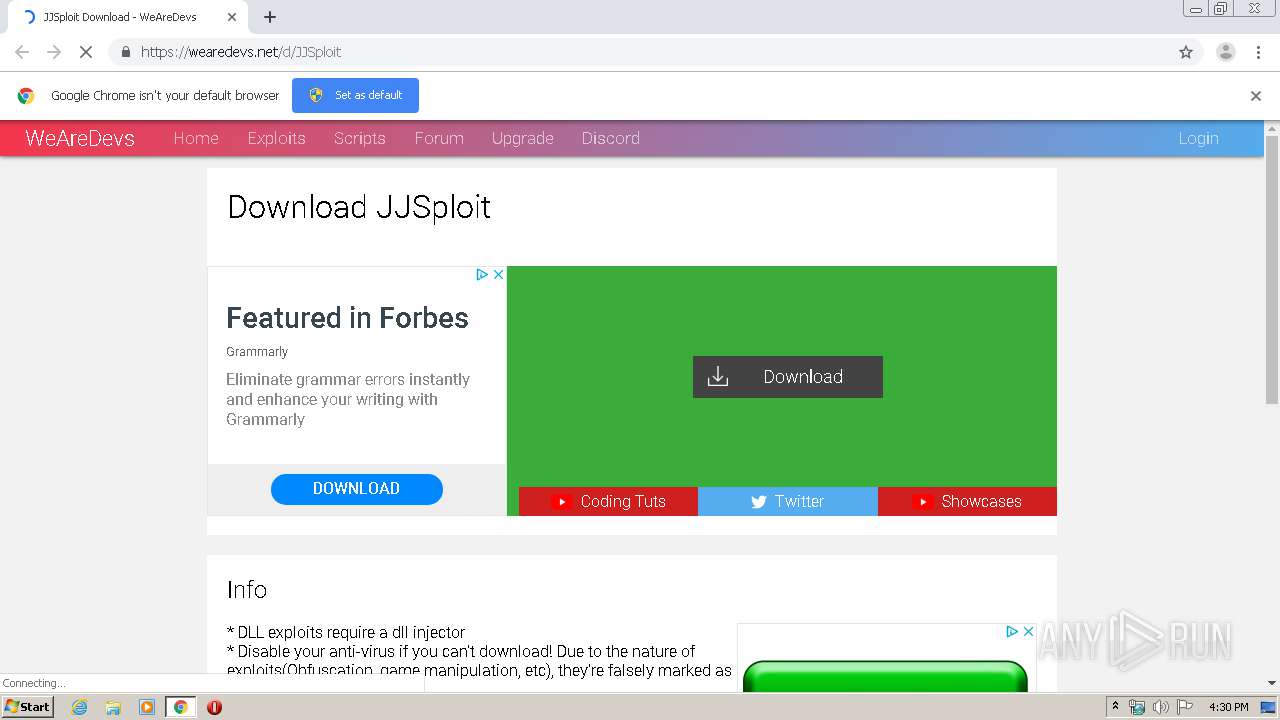
Task: Open Windows Explorer folder from taskbar
Action: [x=113, y=707]
